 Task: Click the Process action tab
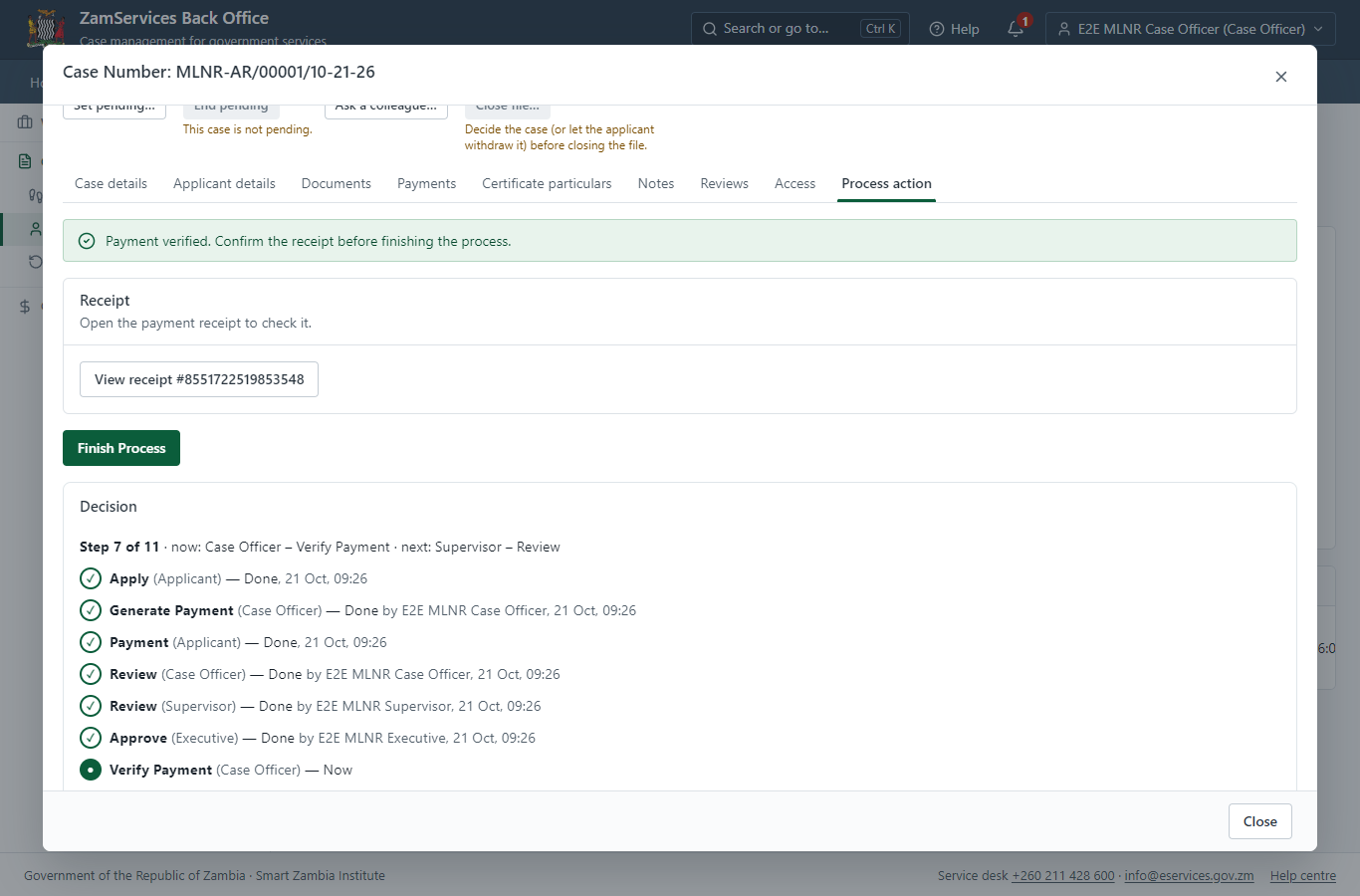[886, 183]
